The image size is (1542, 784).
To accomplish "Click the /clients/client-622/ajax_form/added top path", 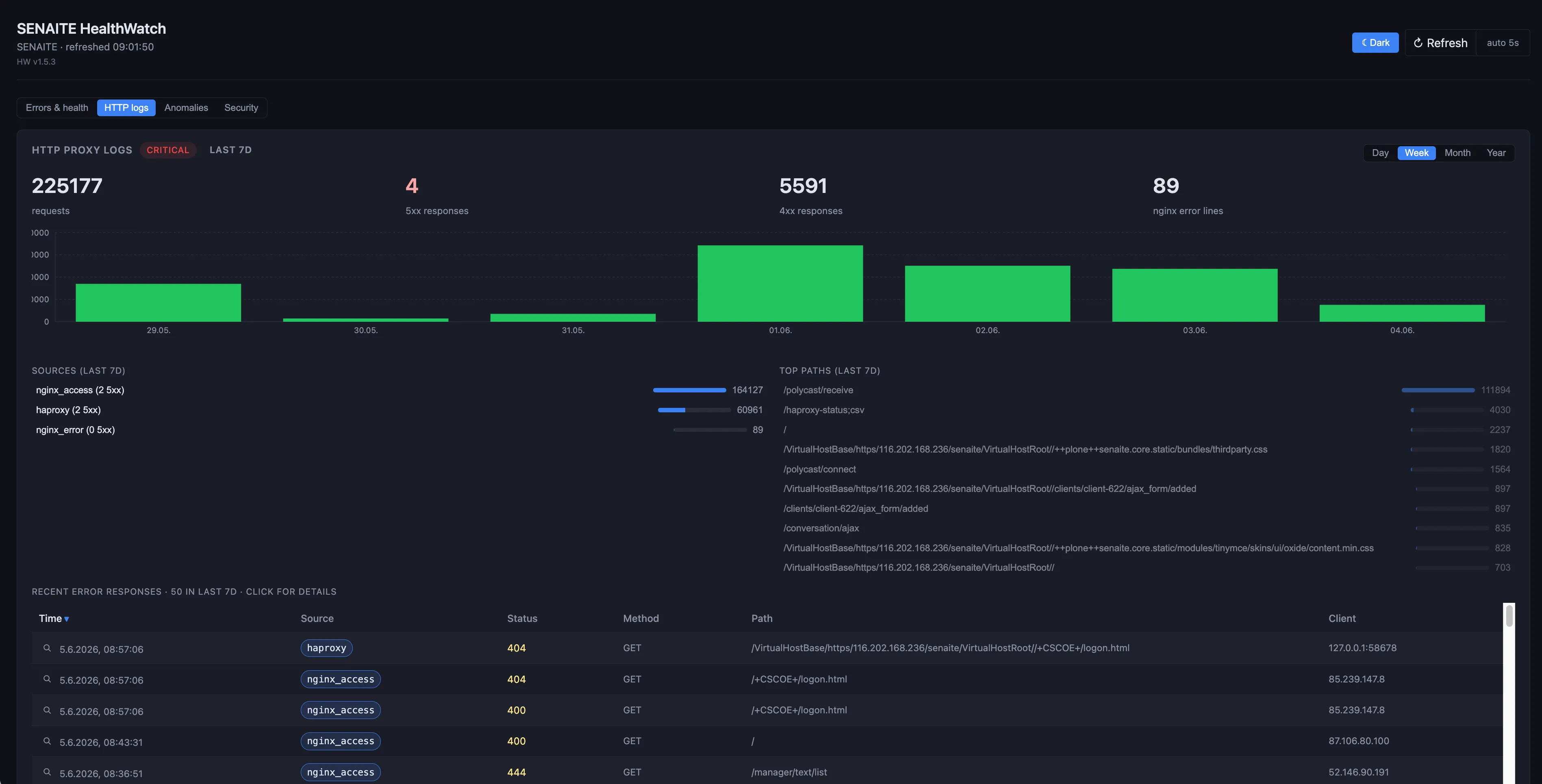I will (x=856, y=509).
